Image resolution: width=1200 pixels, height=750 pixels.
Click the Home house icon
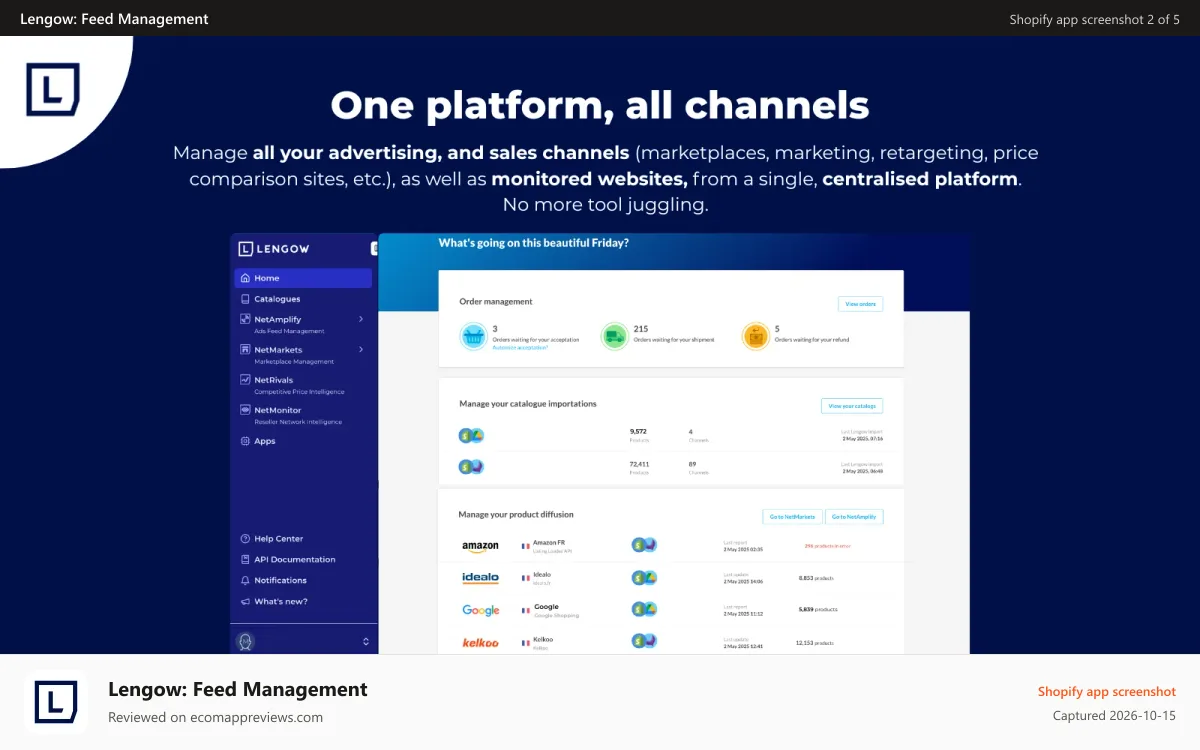(x=245, y=278)
